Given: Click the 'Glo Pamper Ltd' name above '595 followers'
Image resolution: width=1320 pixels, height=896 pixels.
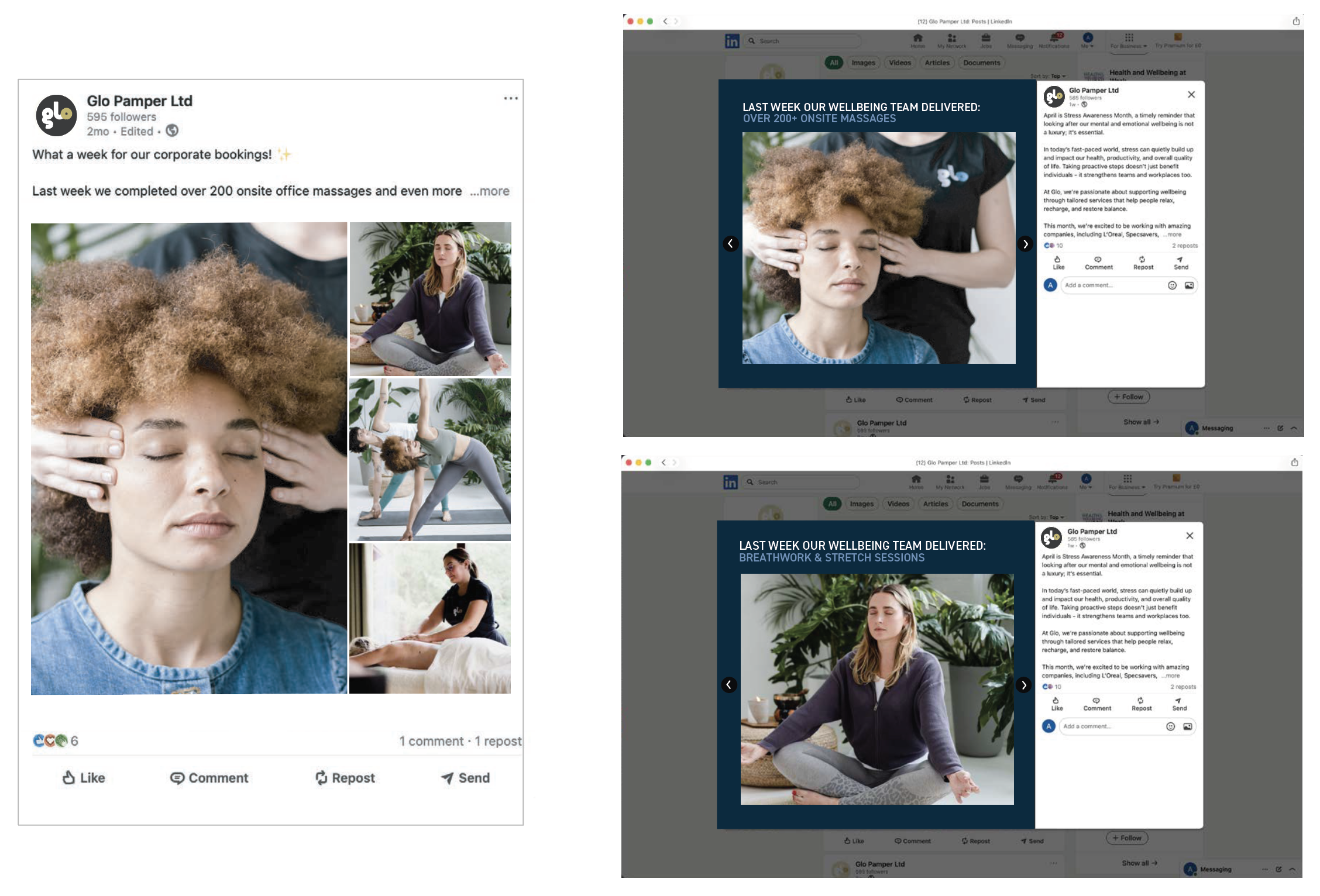Looking at the screenshot, I should point(139,101).
